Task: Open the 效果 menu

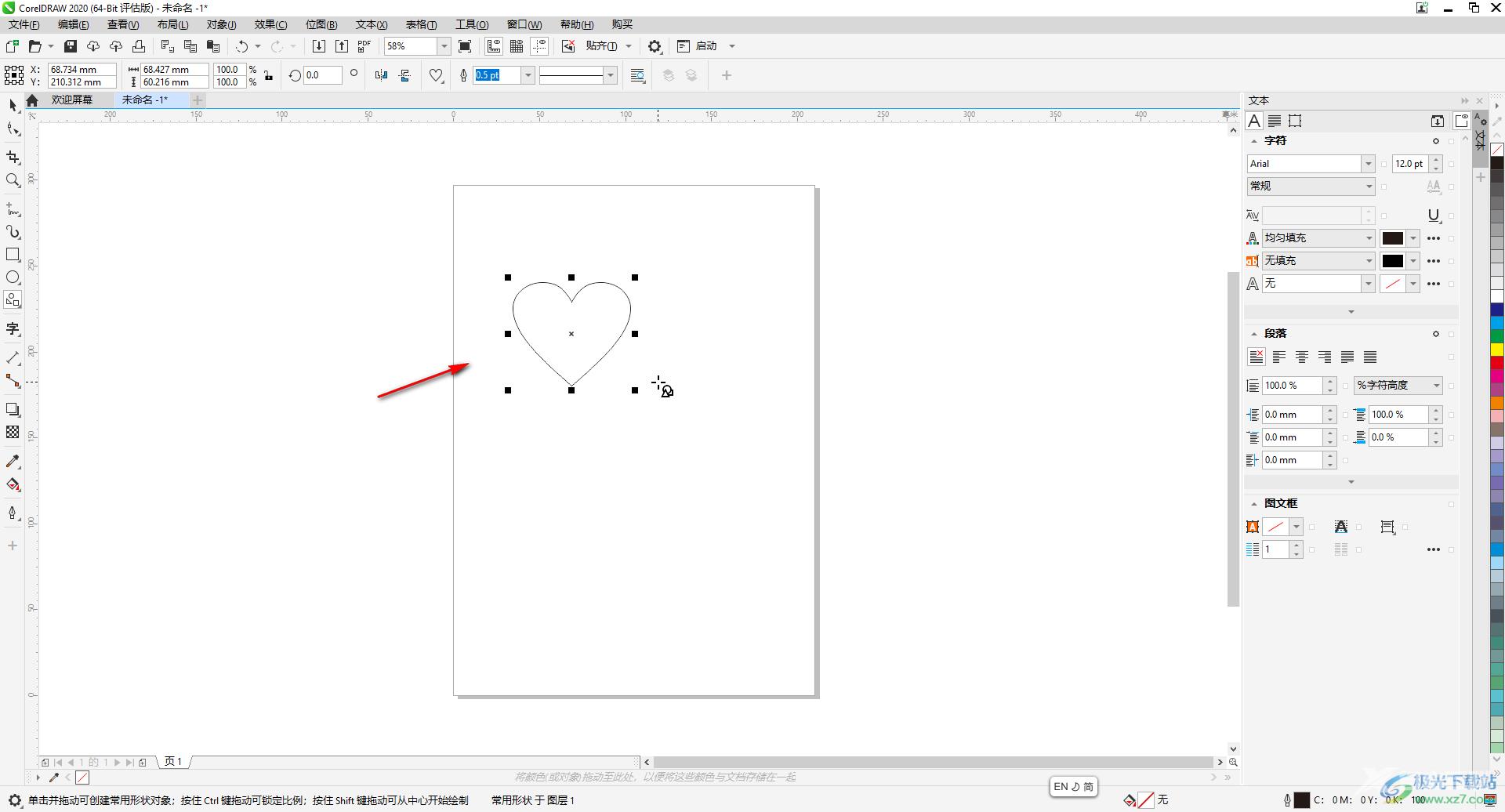Action: (x=270, y=24)
